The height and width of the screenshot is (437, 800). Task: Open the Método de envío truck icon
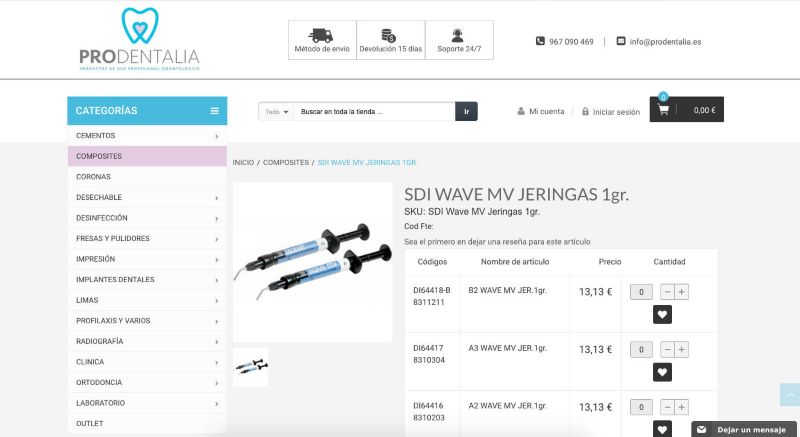321,35
